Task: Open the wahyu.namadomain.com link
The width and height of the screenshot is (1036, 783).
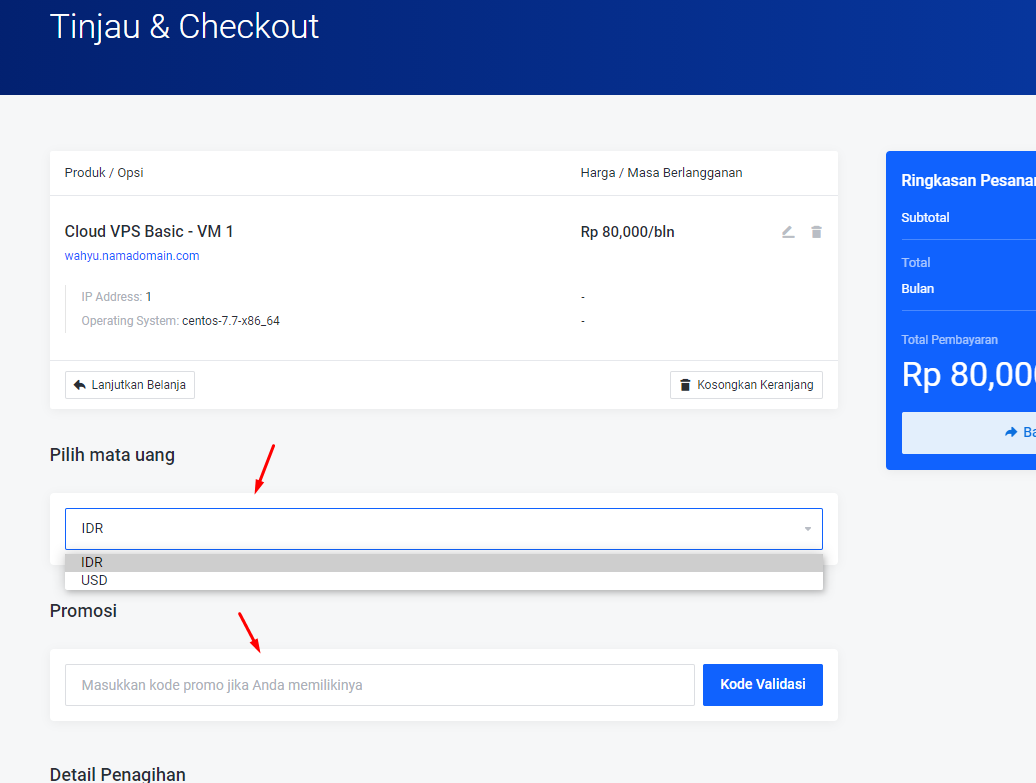Action: [132, 256]
